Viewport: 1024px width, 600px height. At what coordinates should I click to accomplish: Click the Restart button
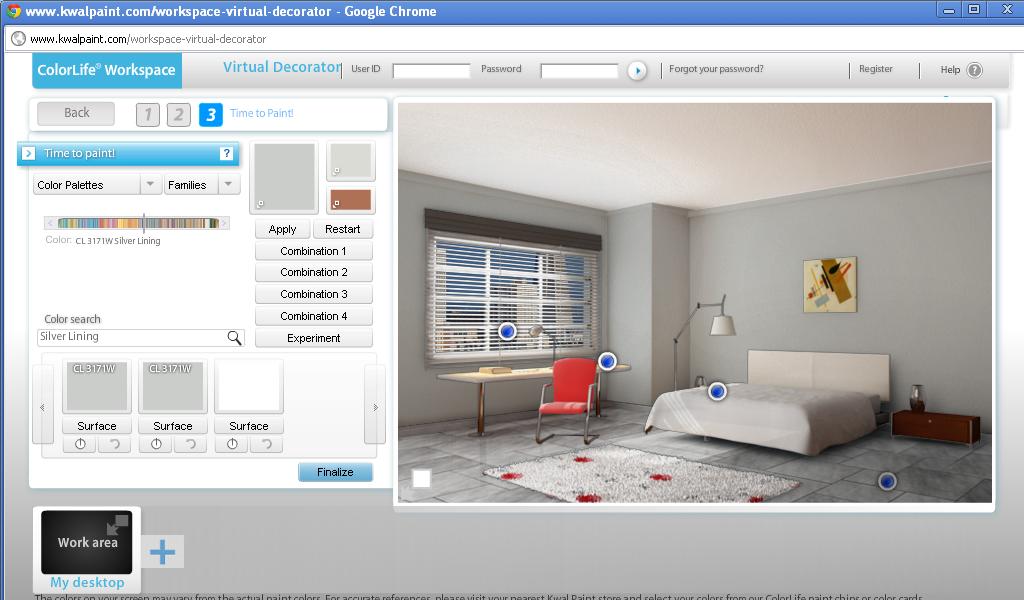coord(342,229)
